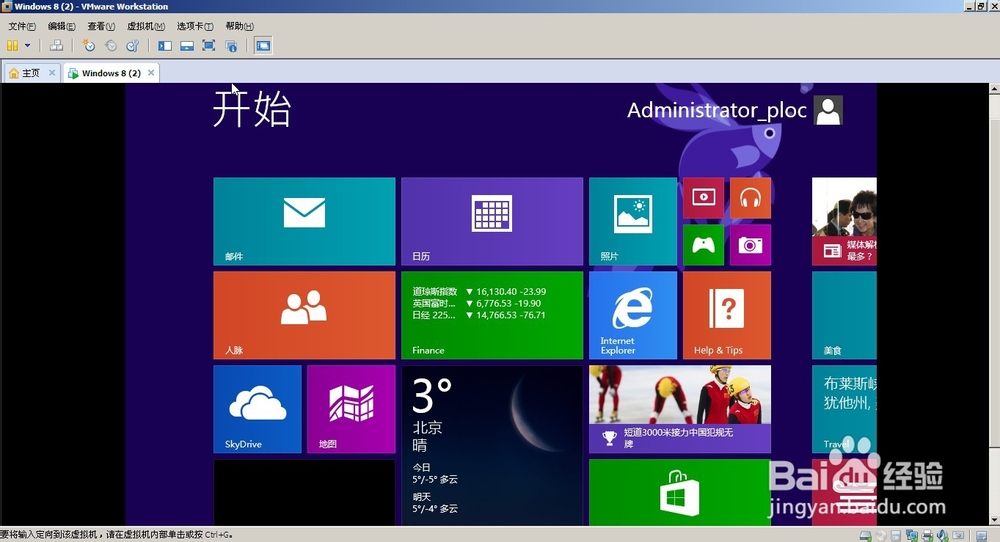Click the revert to snapshot icon
The height and width of the screenshot is (542, 1000).
(x=111, y=46)
